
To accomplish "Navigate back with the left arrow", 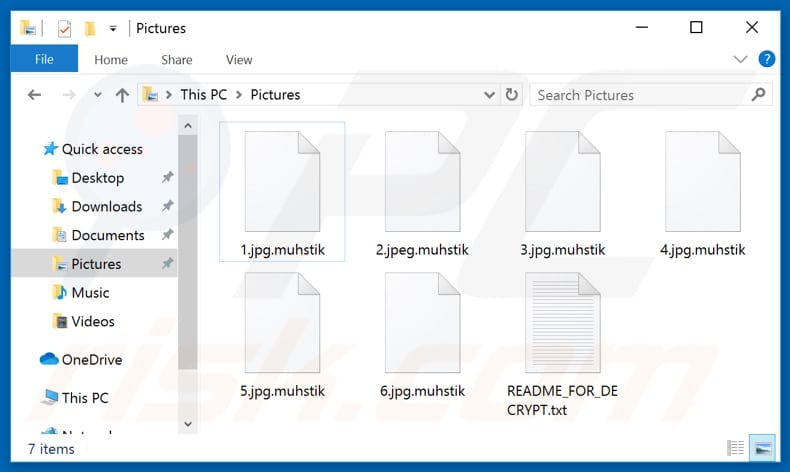I will tap(34, 95).
